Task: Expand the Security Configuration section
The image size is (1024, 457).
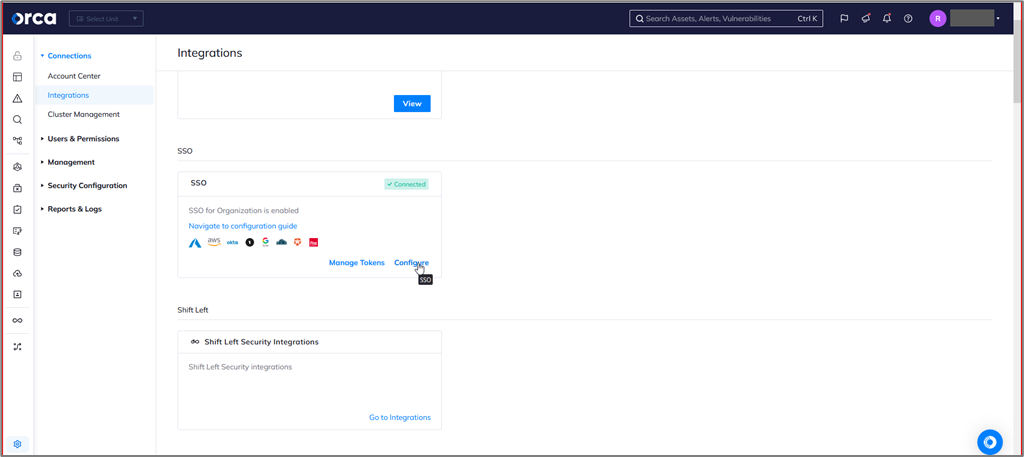Action: (87, 186)
